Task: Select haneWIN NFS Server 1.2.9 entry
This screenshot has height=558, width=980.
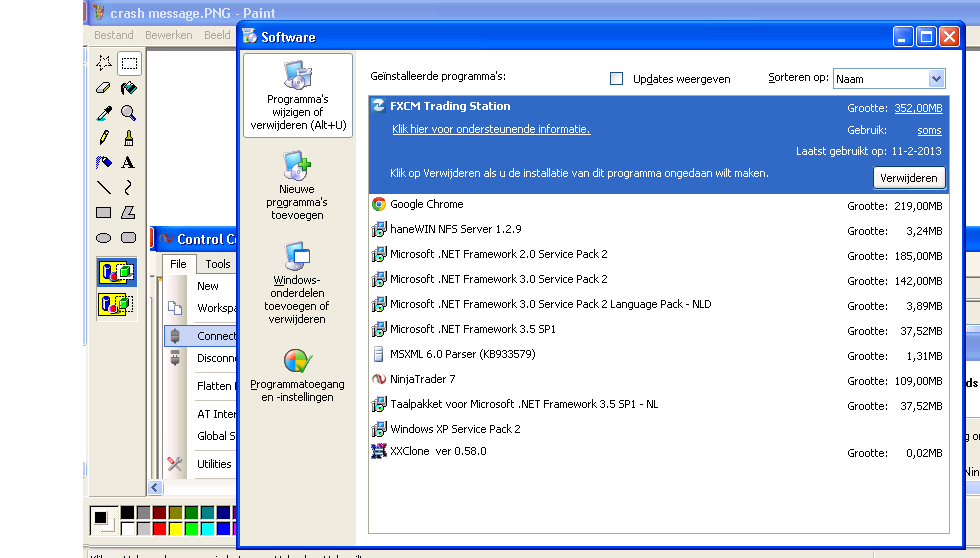Action: click(659, 230)
